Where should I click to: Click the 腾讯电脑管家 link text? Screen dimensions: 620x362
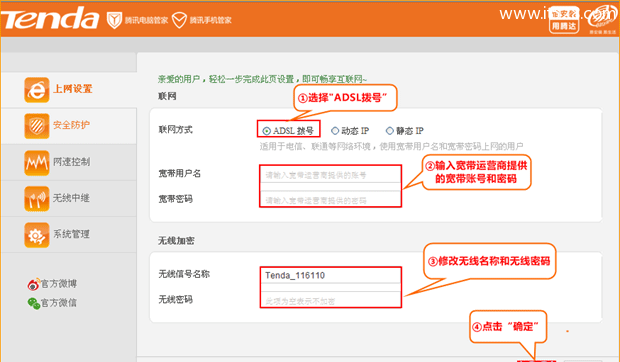[x=146, y=20]
